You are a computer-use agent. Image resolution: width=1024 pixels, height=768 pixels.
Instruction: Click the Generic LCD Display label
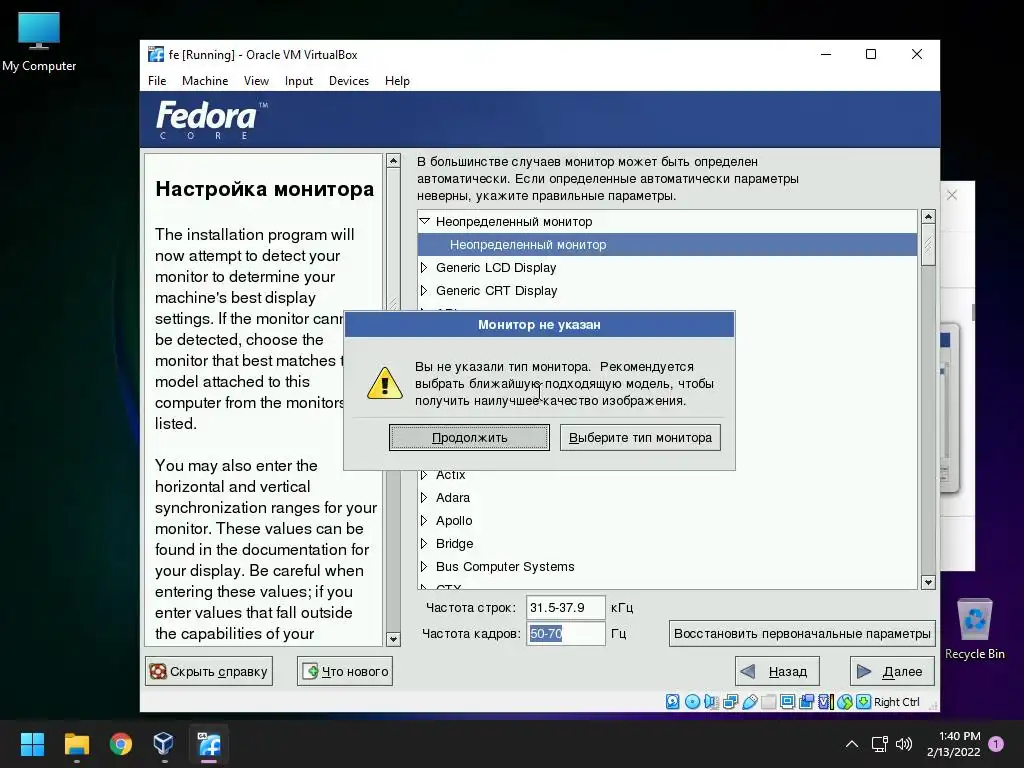(496, 267)
